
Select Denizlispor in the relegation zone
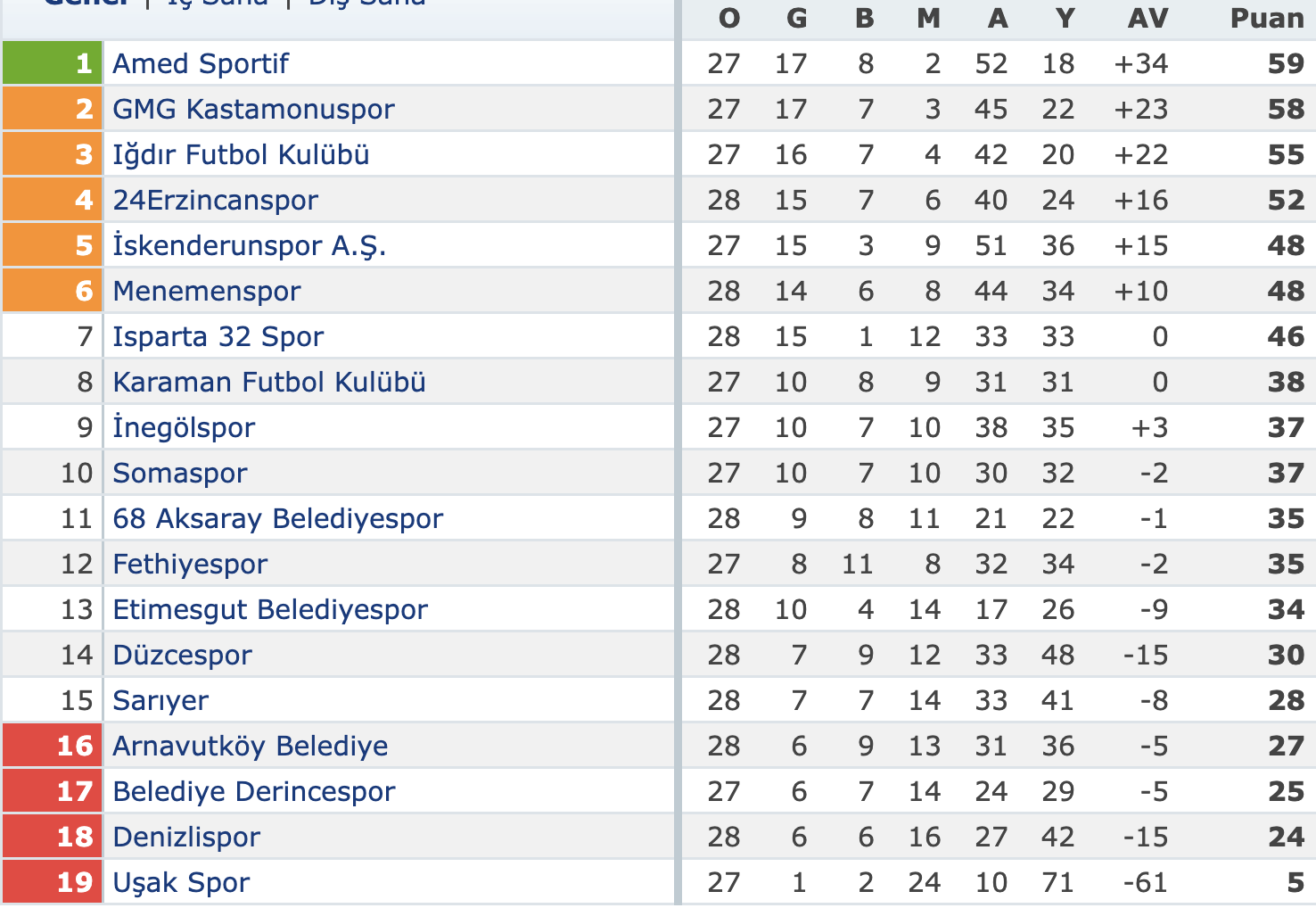(186, 837)
